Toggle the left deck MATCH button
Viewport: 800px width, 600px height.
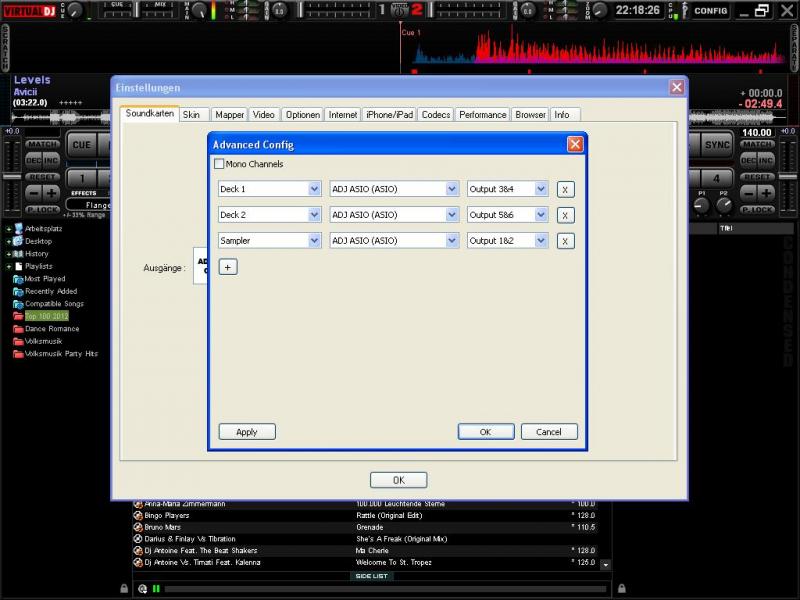pos(43,144)
